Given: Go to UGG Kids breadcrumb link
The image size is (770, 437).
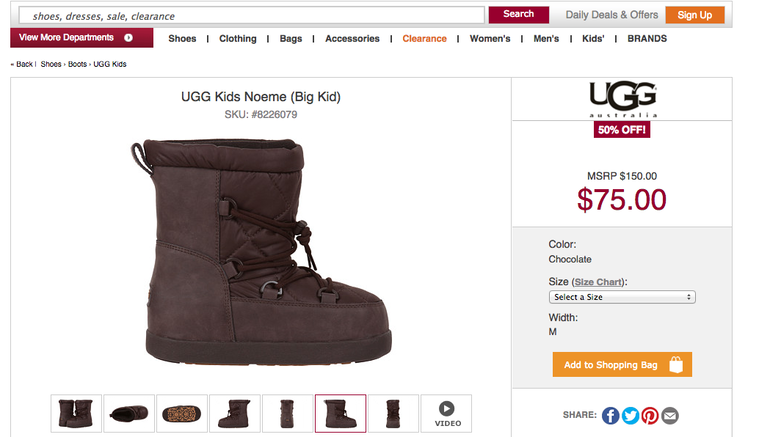Looking at the screenshot, I should tap(110, 64).
